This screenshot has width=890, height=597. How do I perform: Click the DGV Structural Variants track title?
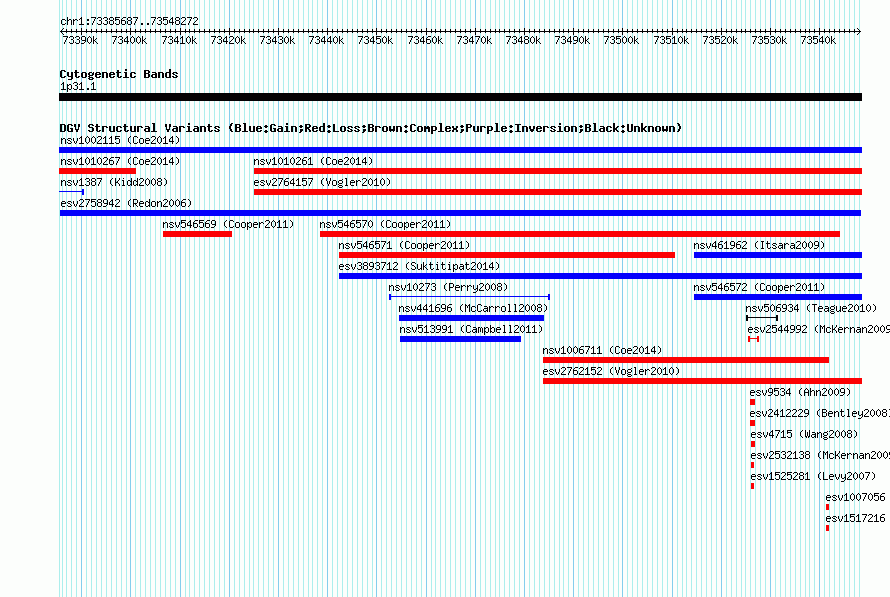[371, 128]
